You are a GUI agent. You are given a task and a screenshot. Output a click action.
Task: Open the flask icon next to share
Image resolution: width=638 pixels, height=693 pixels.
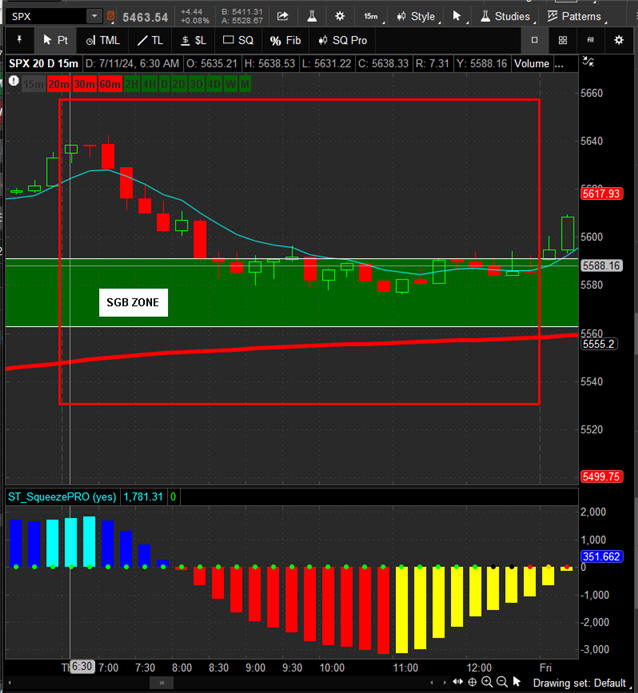[x=312, y=16]
